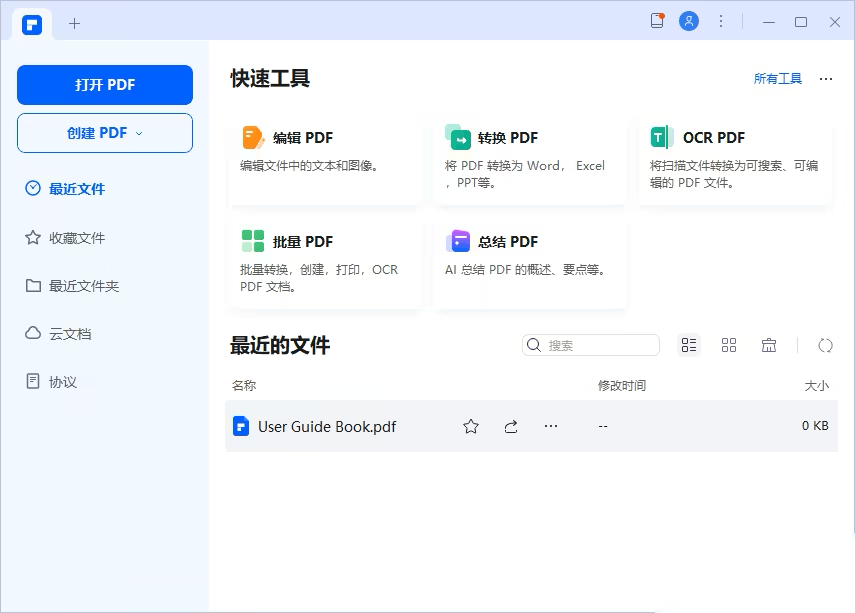This screenshot has height=613, width=855.
Task: Start the 总结 PDF AI summary tool
Action: pos(530,264)
